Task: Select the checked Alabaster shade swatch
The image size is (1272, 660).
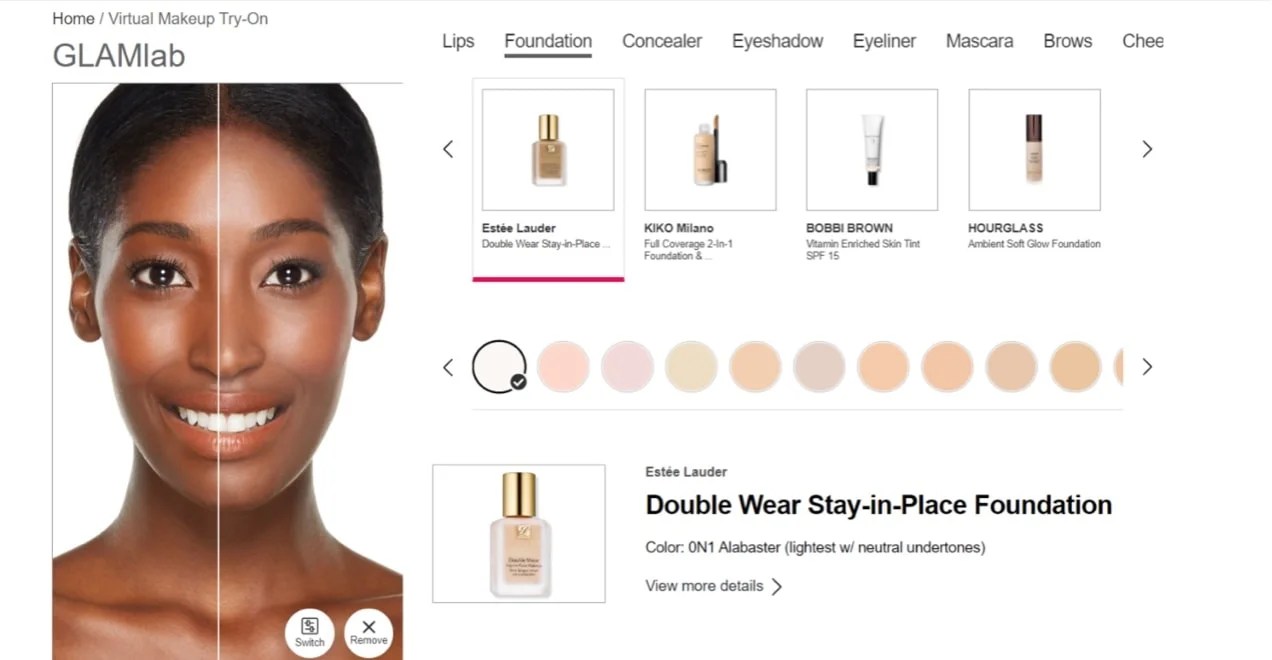Action: tap(499, 366)
